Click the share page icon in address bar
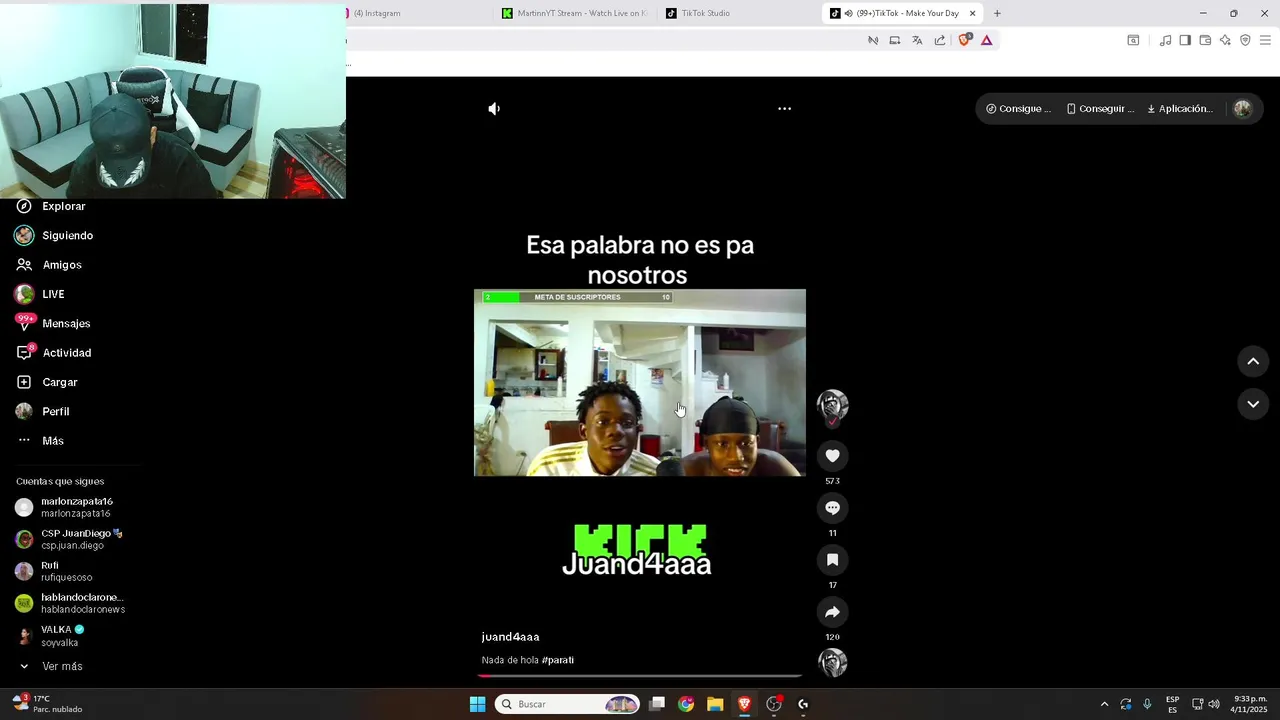The image size is (1280, 720). pos(940,40)
